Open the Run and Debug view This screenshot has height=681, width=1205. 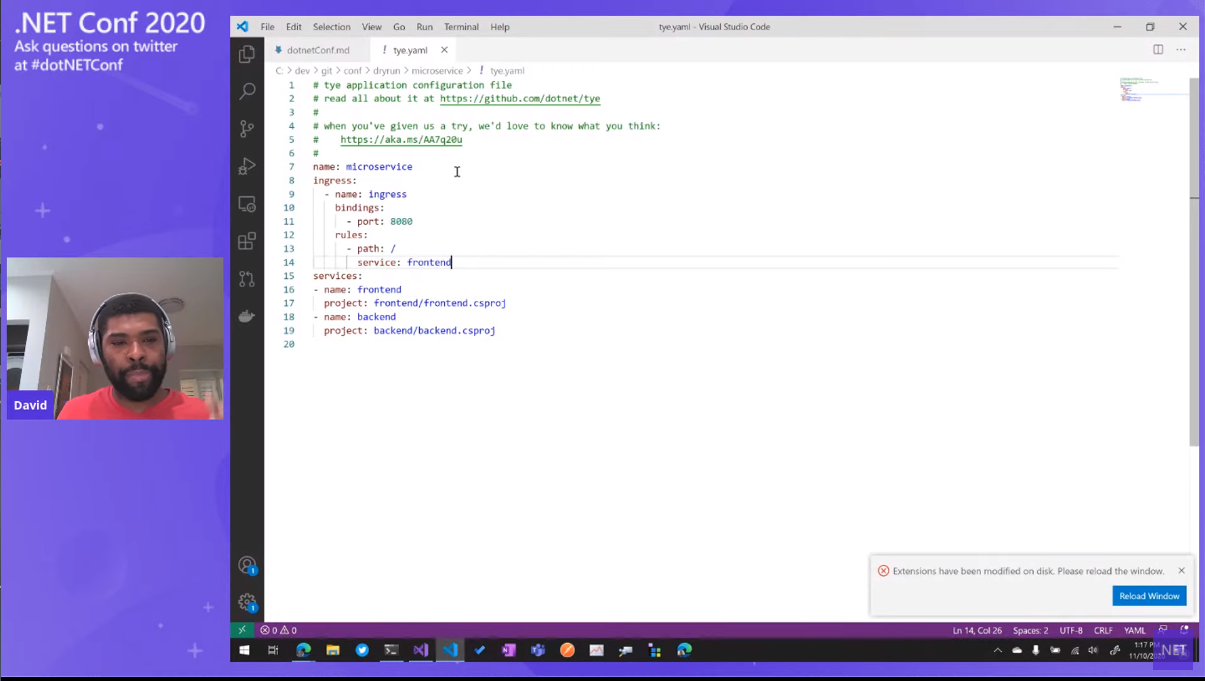247,167
